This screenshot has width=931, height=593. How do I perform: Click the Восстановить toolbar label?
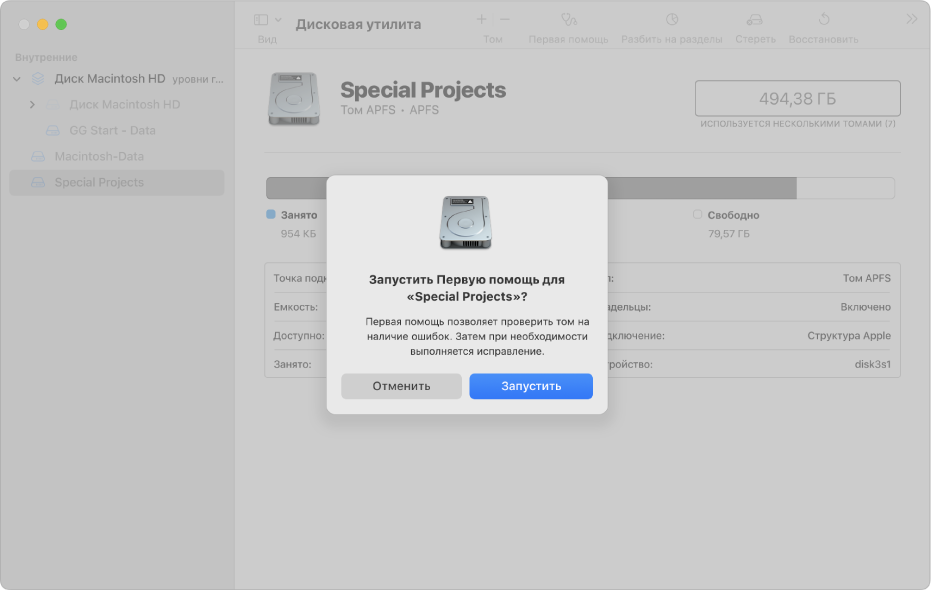click(x=824, y=39)
